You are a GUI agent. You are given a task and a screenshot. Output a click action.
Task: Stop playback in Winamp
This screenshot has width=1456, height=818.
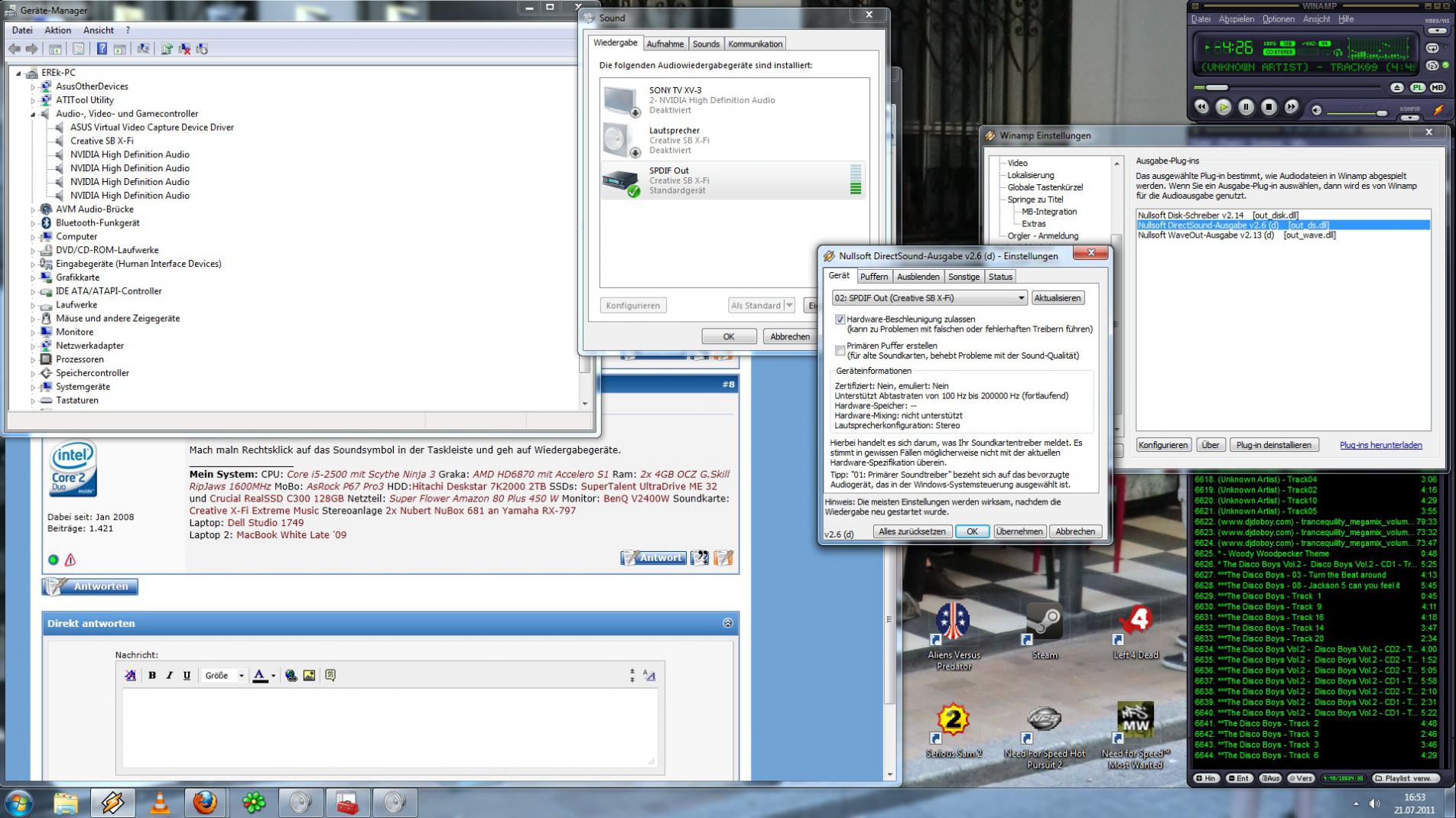click(1269, 108)
